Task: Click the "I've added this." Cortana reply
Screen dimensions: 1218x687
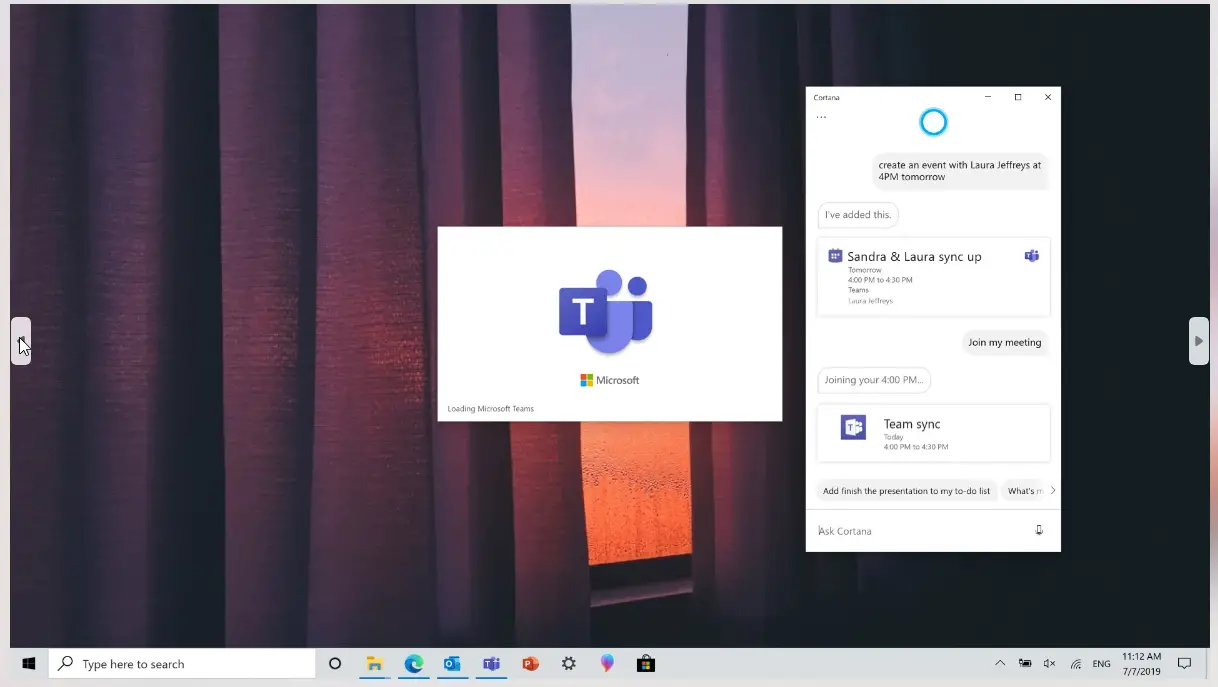Action: [x=858, y=214]
